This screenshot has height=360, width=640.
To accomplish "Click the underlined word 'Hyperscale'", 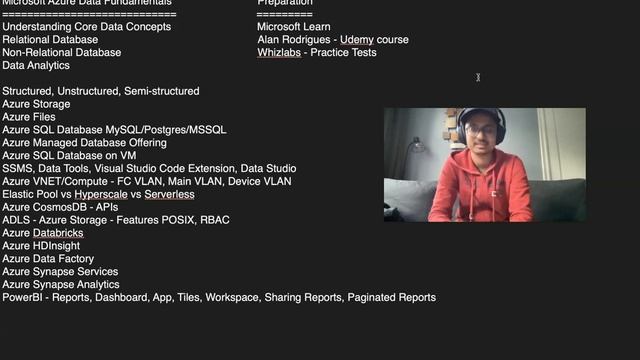I will (x=101, y=195).
